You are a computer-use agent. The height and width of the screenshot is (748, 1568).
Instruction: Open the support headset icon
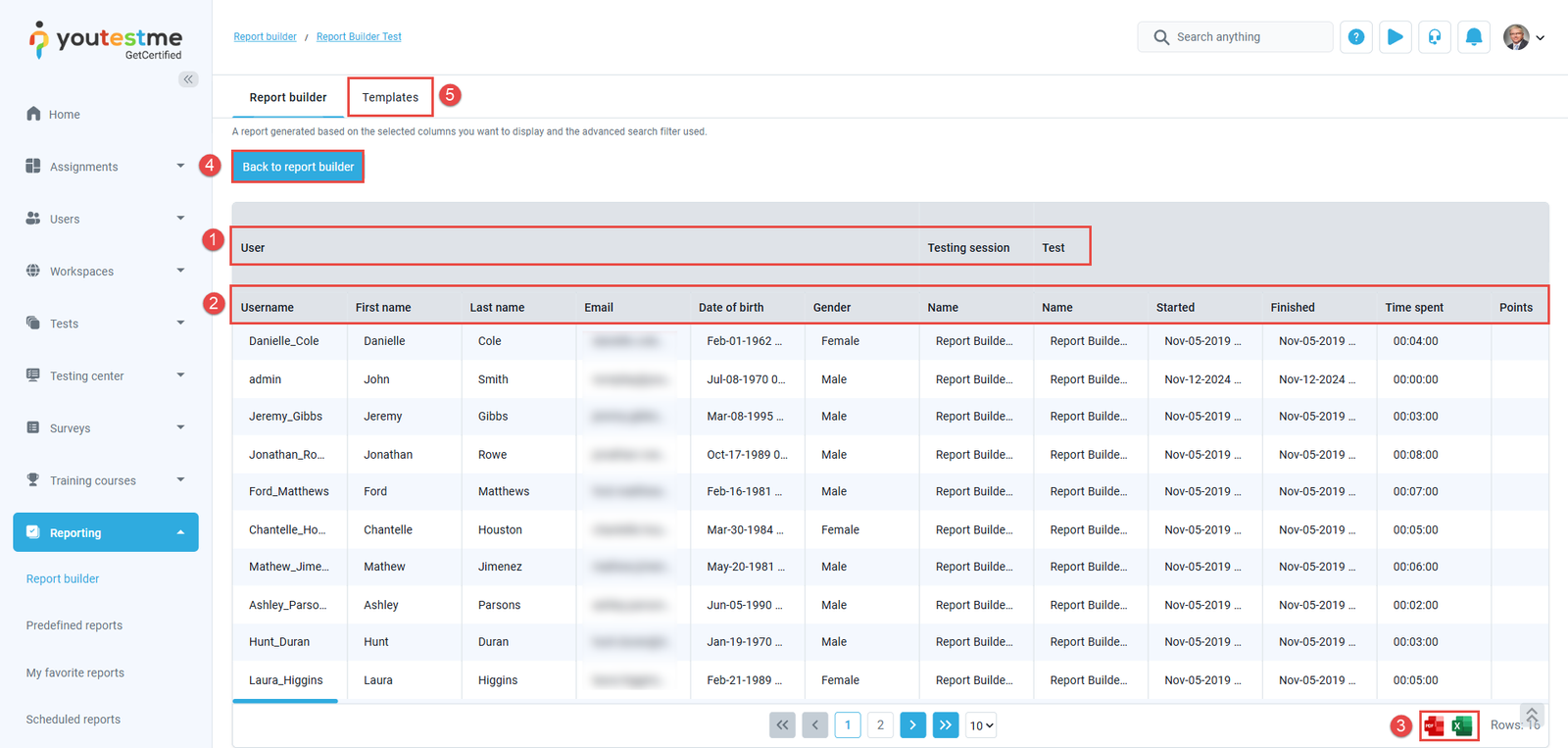[x=1434, y=37]
